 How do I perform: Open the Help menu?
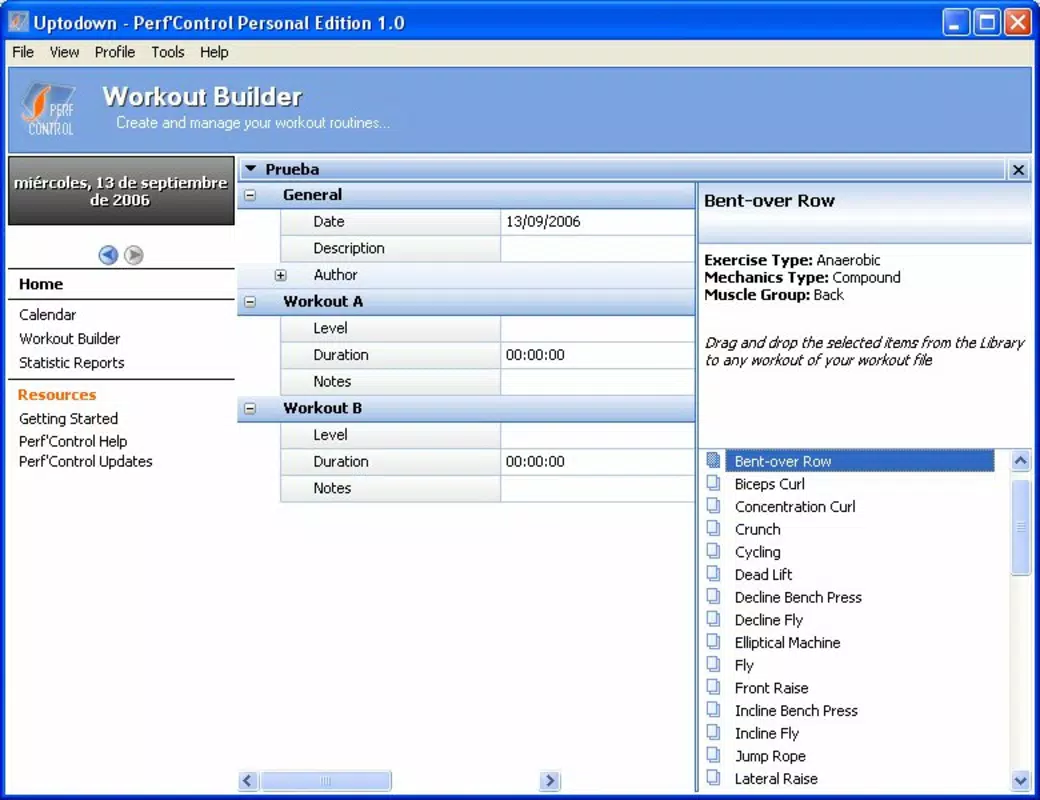point(214,52)
